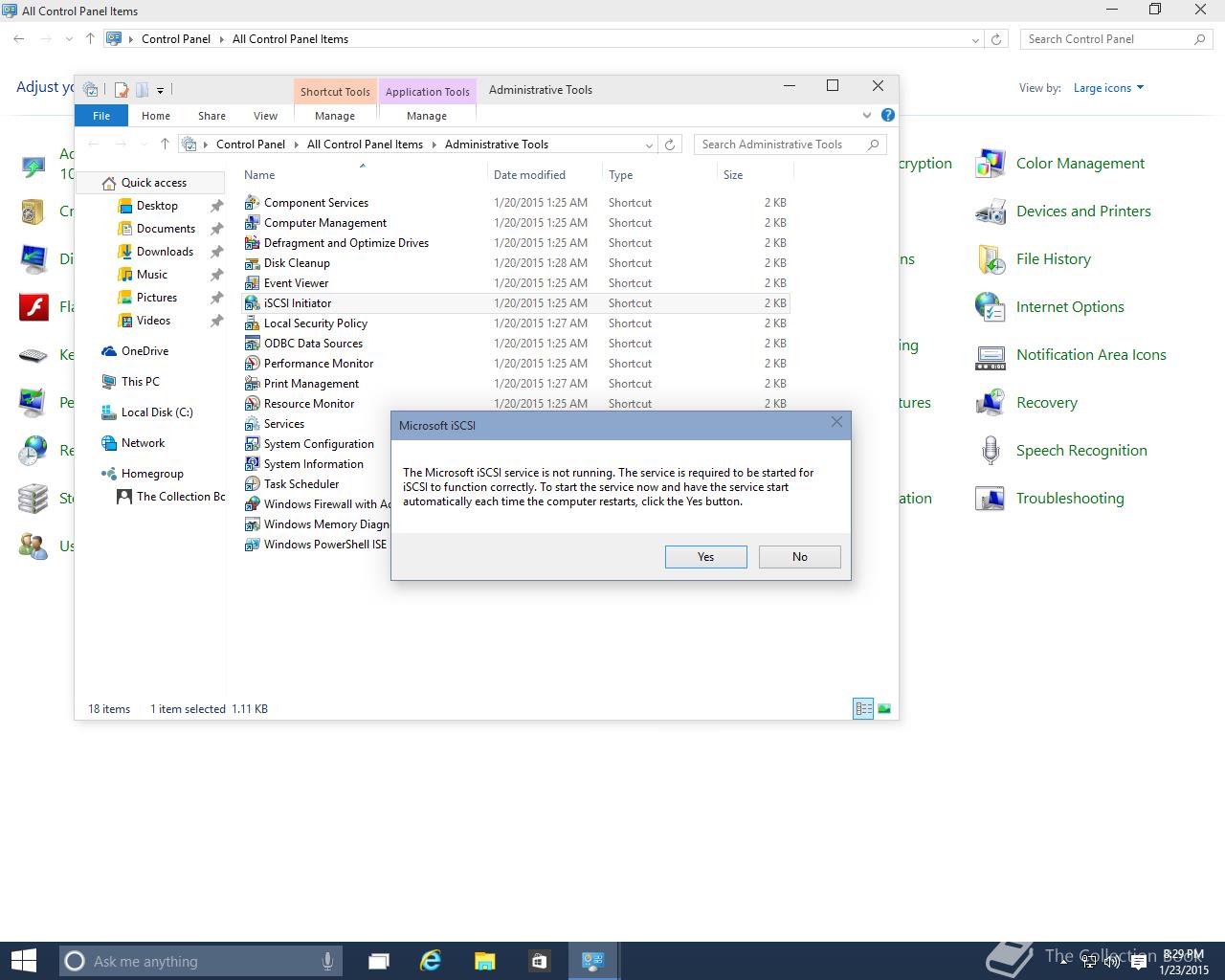The height and width of the screenshot is (980, 1225).
Task: Open Color Management in Control Panel
Action: 1080,164
